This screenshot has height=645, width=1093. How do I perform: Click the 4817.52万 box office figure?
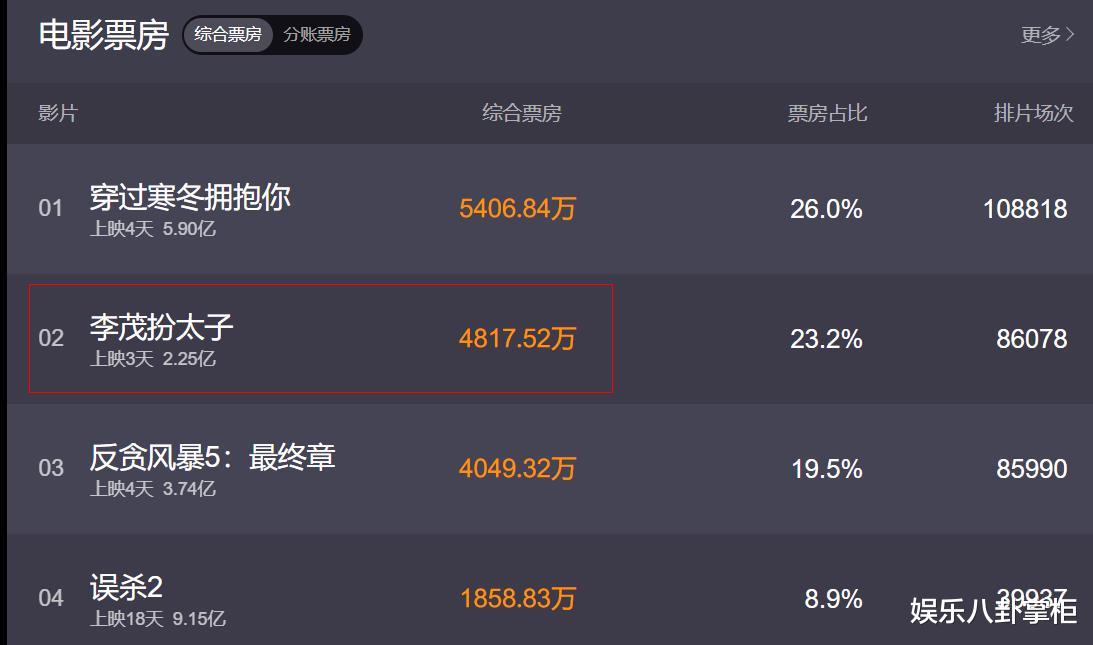(x=517, y=339)
